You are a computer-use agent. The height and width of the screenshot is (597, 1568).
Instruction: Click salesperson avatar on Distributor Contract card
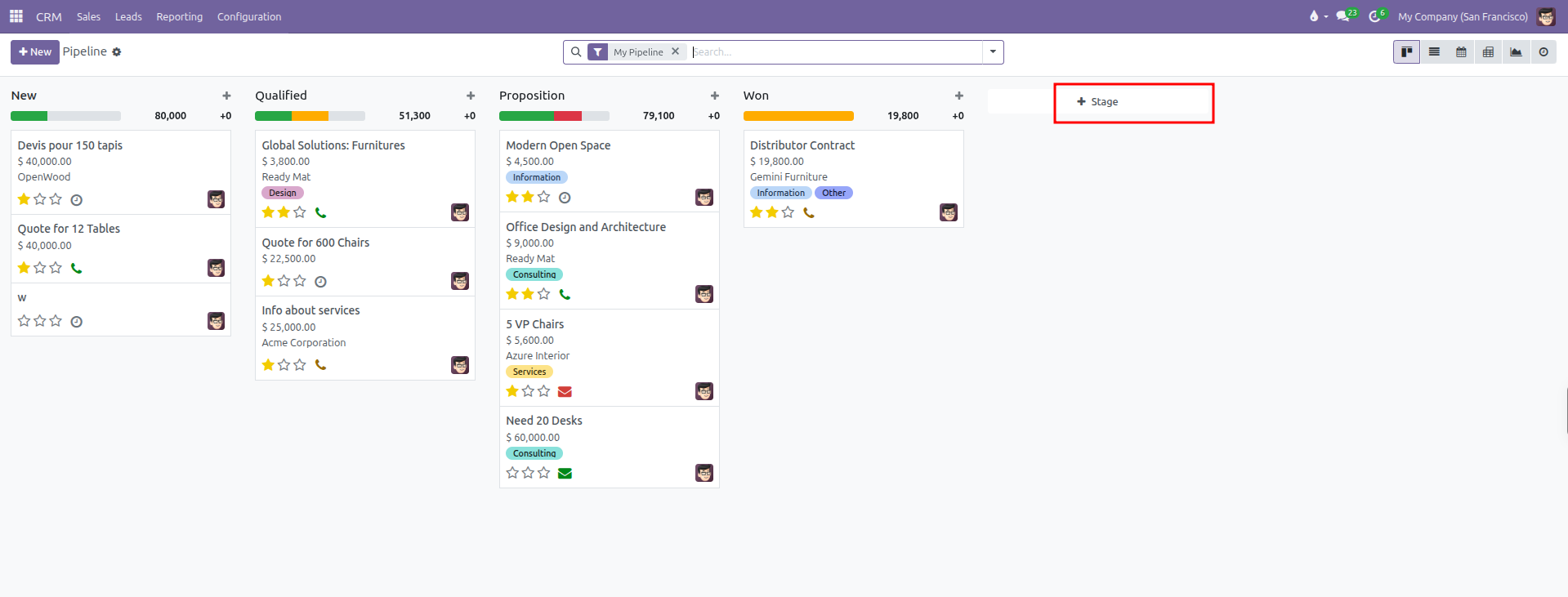click(x=949, y=213)
